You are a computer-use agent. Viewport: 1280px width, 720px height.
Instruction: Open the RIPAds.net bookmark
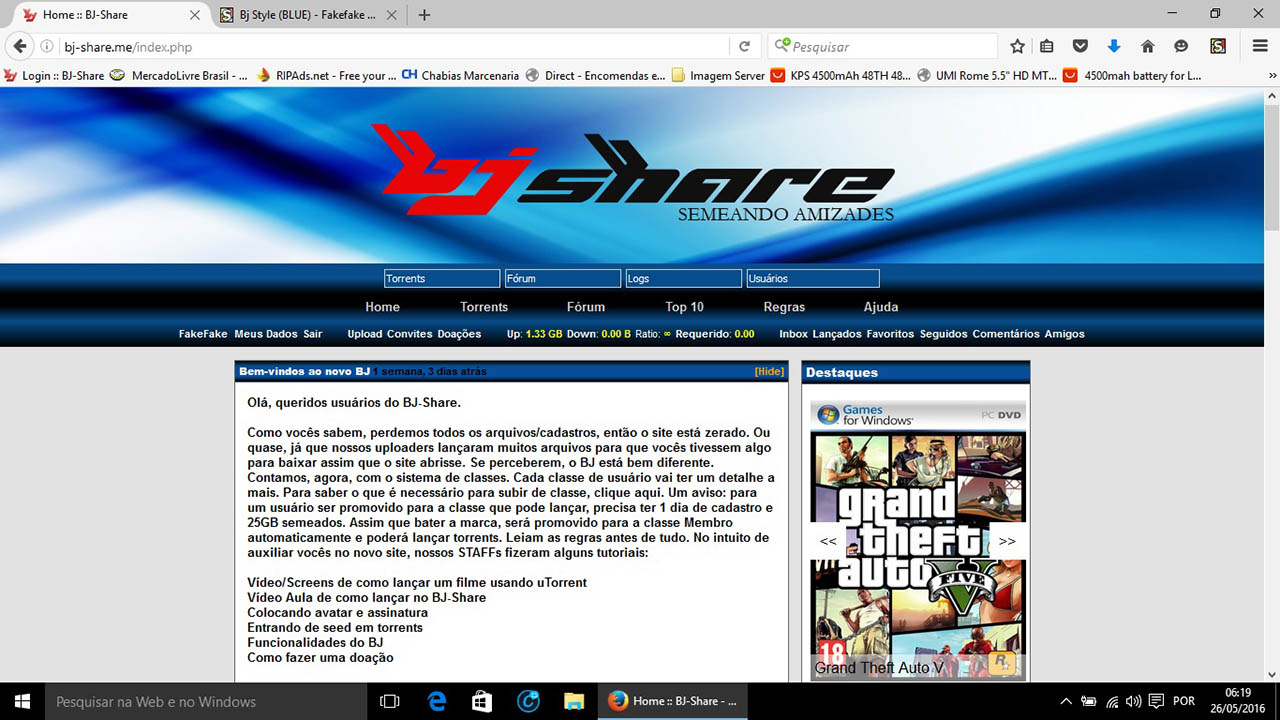tap(325, 75)
